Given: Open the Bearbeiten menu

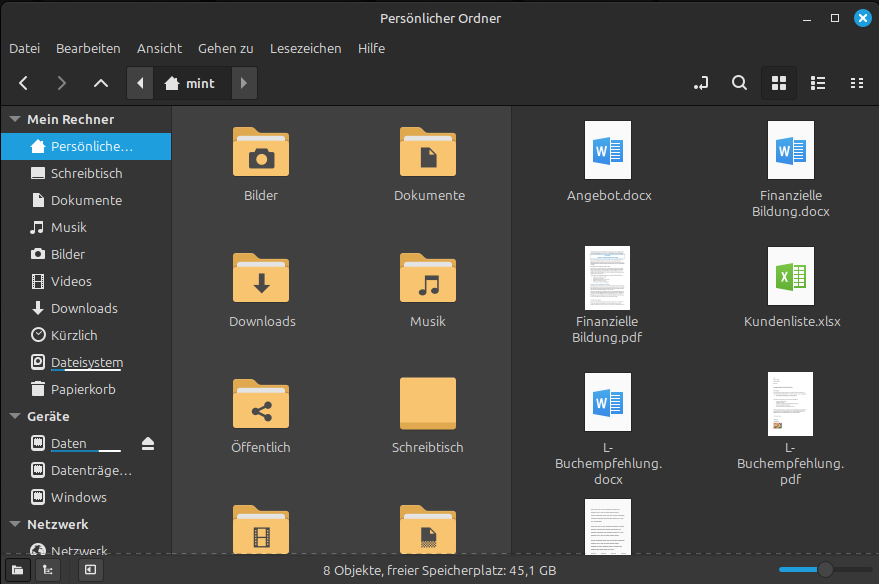Looking at the screenshot, I should (x=88, y=48).
